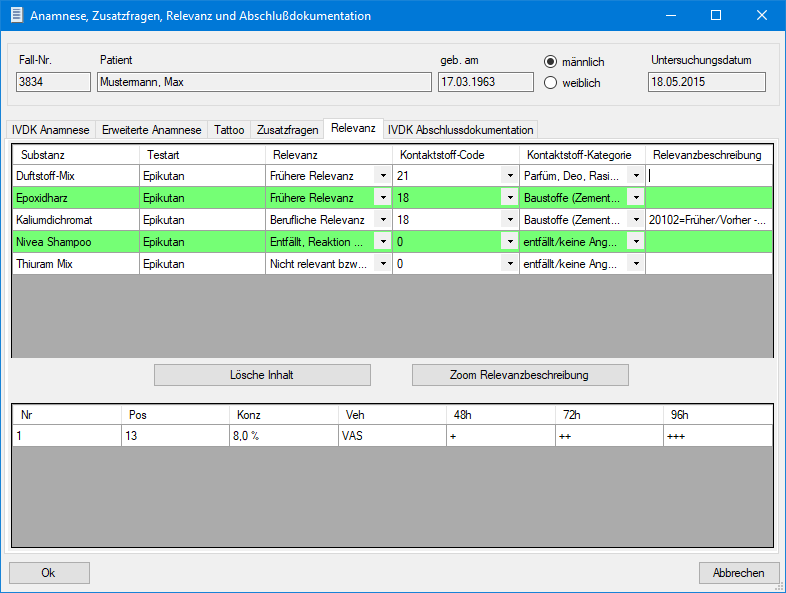Screen dimensions: 786x593
Task: Expand Relevanz dropdown for Nivea Shampoo
Action: (x=381, y=241)
